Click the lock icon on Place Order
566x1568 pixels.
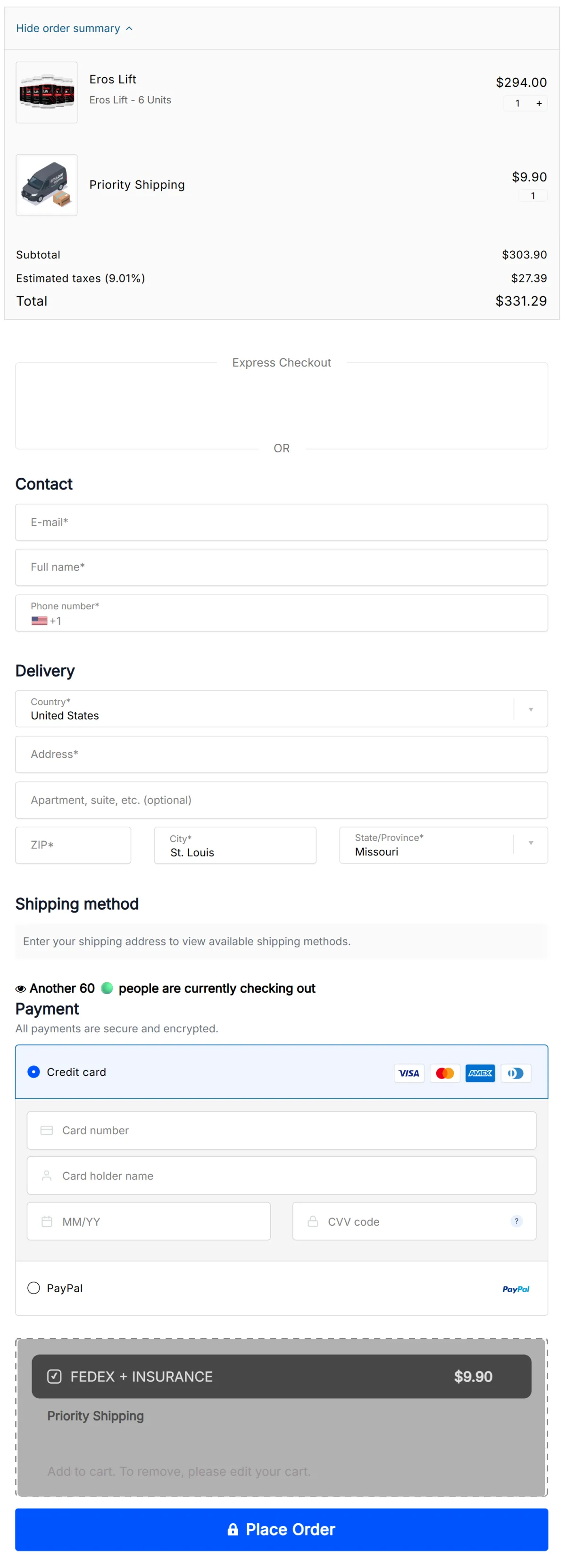tap(233, 1529)
